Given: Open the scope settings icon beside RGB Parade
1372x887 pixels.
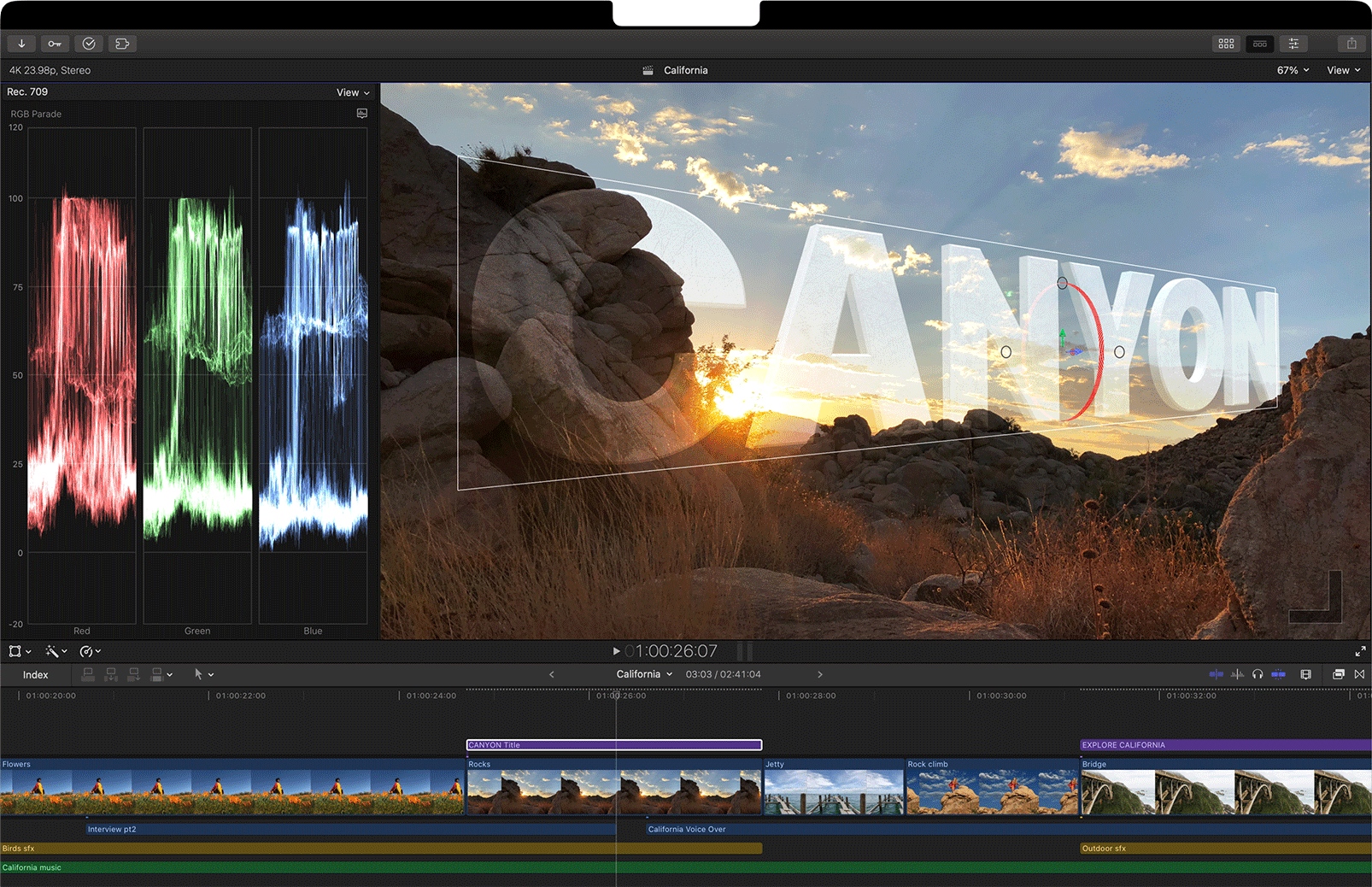Looking at the screenshot, I should [x=362, y=114].
